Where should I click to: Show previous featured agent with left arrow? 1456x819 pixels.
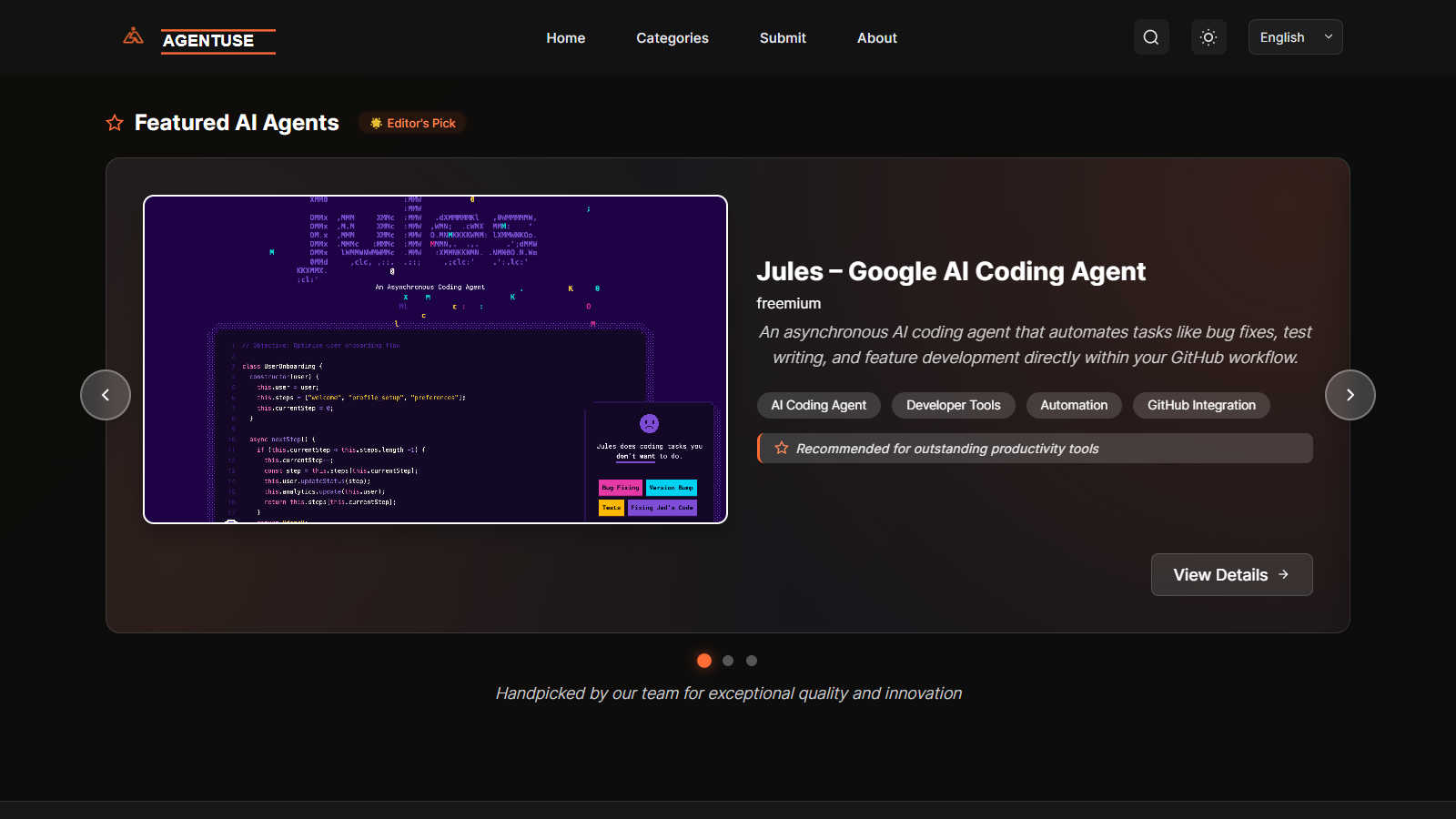coord(106,395)
